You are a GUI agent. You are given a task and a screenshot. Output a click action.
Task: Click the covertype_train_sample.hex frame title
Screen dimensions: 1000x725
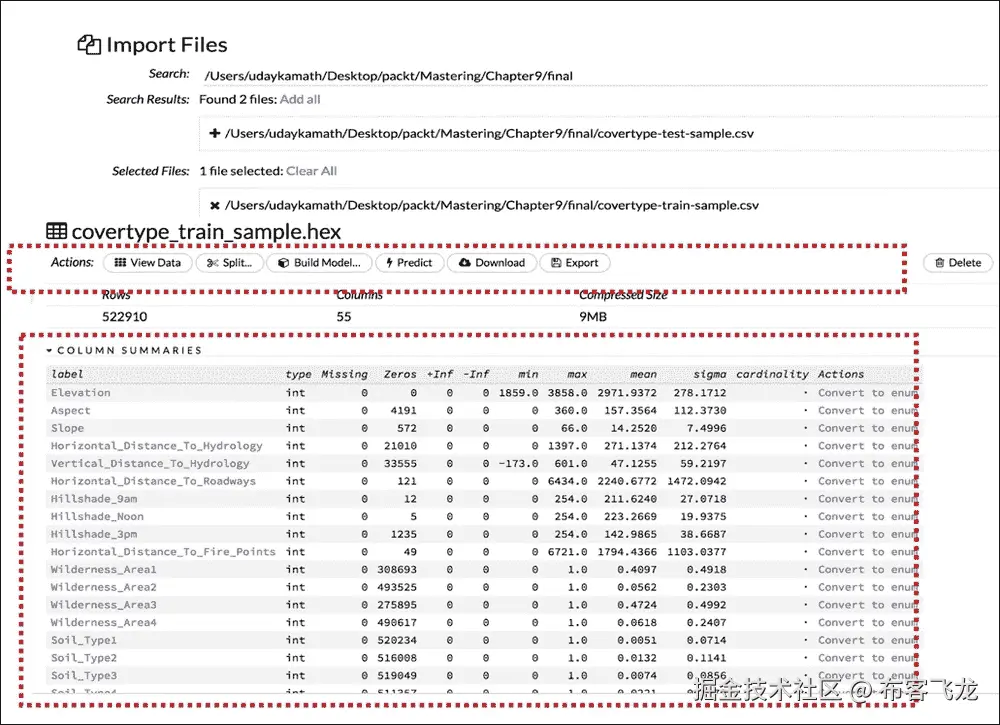pos(206,231)
